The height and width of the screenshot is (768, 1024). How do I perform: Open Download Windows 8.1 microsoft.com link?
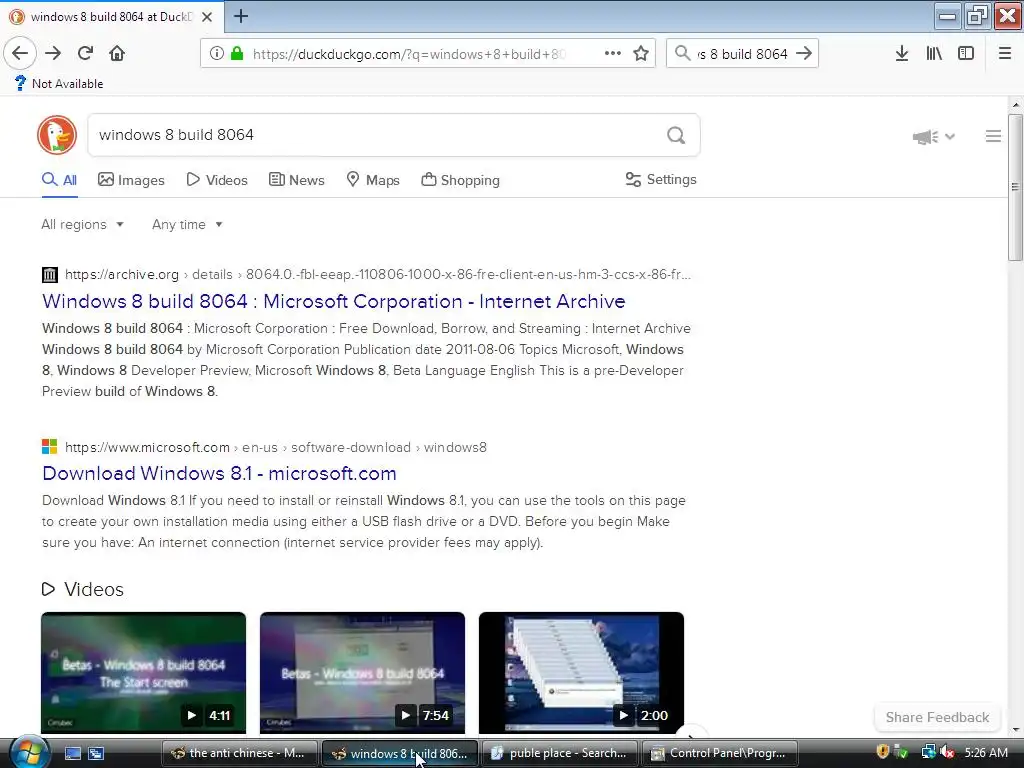[219, 473]
